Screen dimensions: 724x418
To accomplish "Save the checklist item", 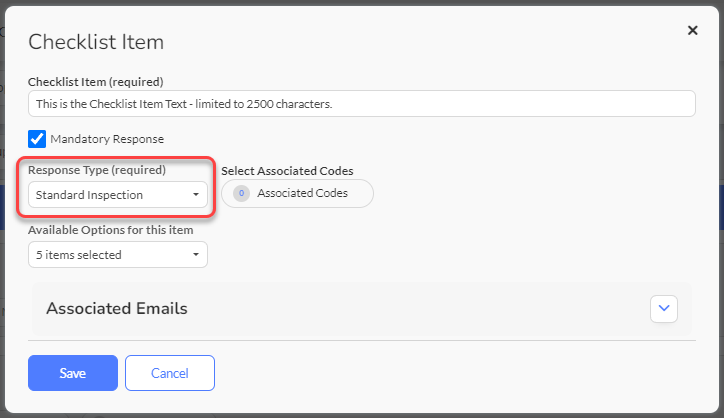I will click(73, 373).
